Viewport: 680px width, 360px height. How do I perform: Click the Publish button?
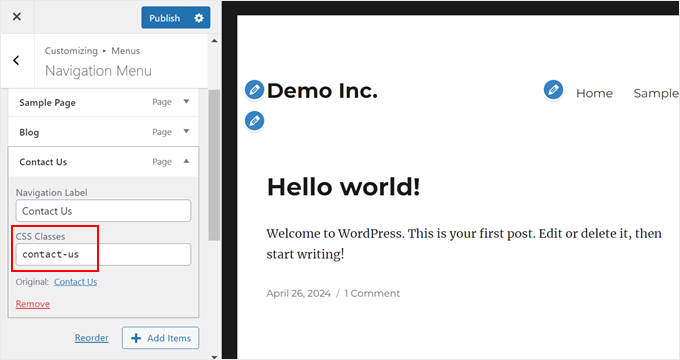pos(165,18)
